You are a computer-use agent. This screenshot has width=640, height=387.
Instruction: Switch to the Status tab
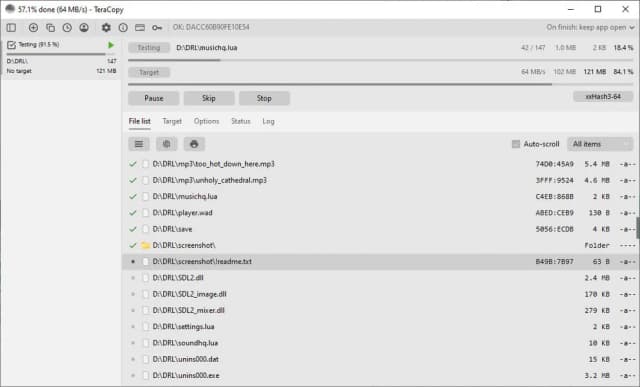coord(241,121)
